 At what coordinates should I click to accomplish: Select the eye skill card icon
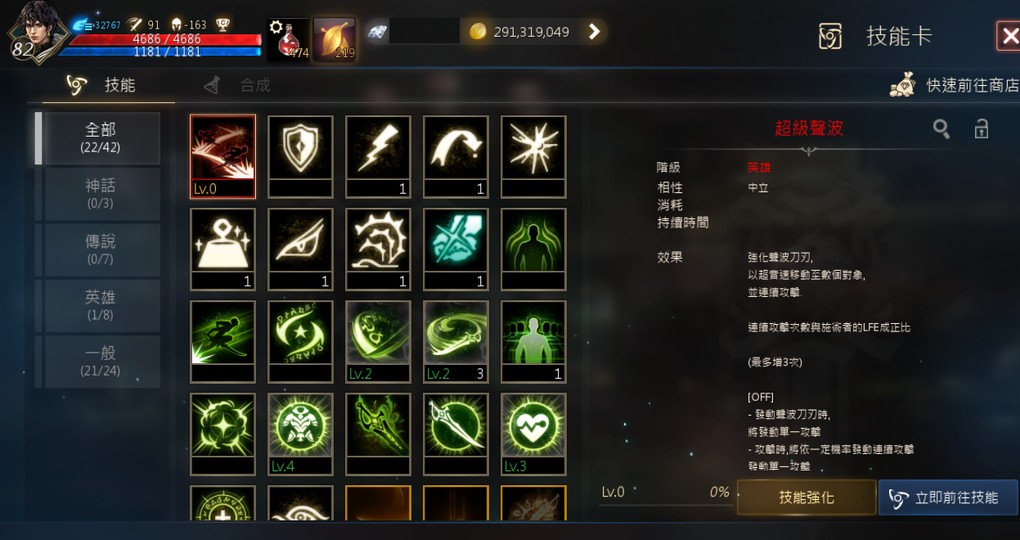[x=300, y=249]
